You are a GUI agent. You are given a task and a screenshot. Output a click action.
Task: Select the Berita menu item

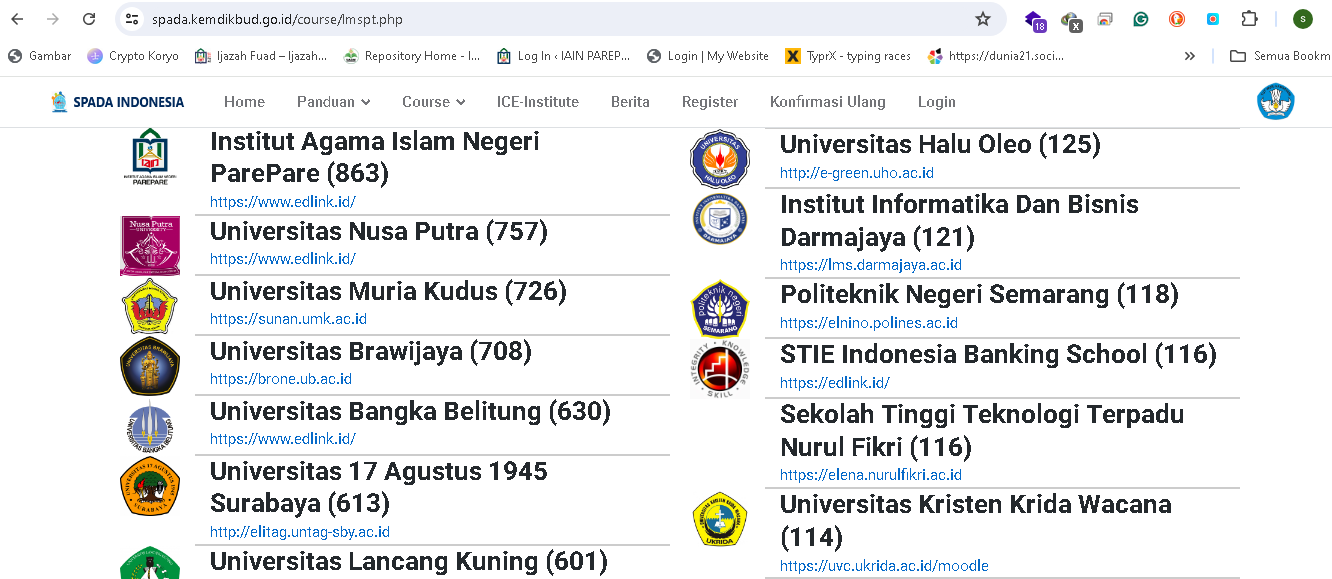(630, 101)
